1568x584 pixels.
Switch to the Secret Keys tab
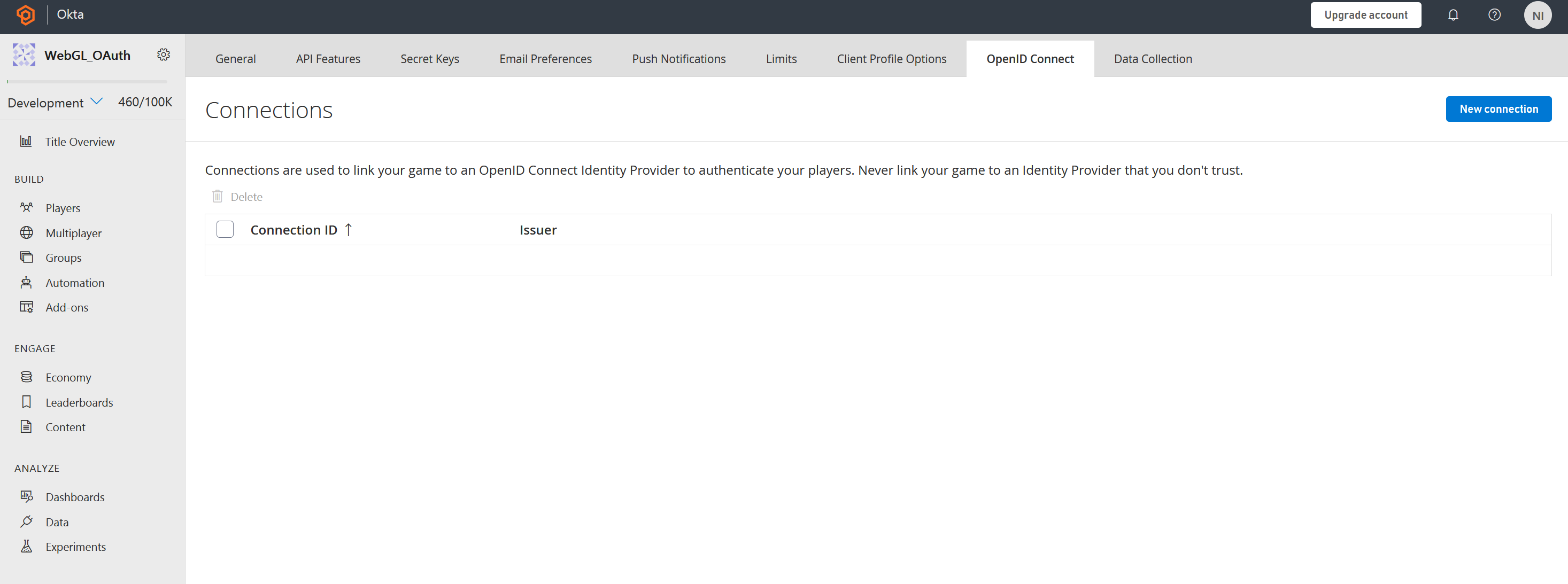[x=429, y=59]
